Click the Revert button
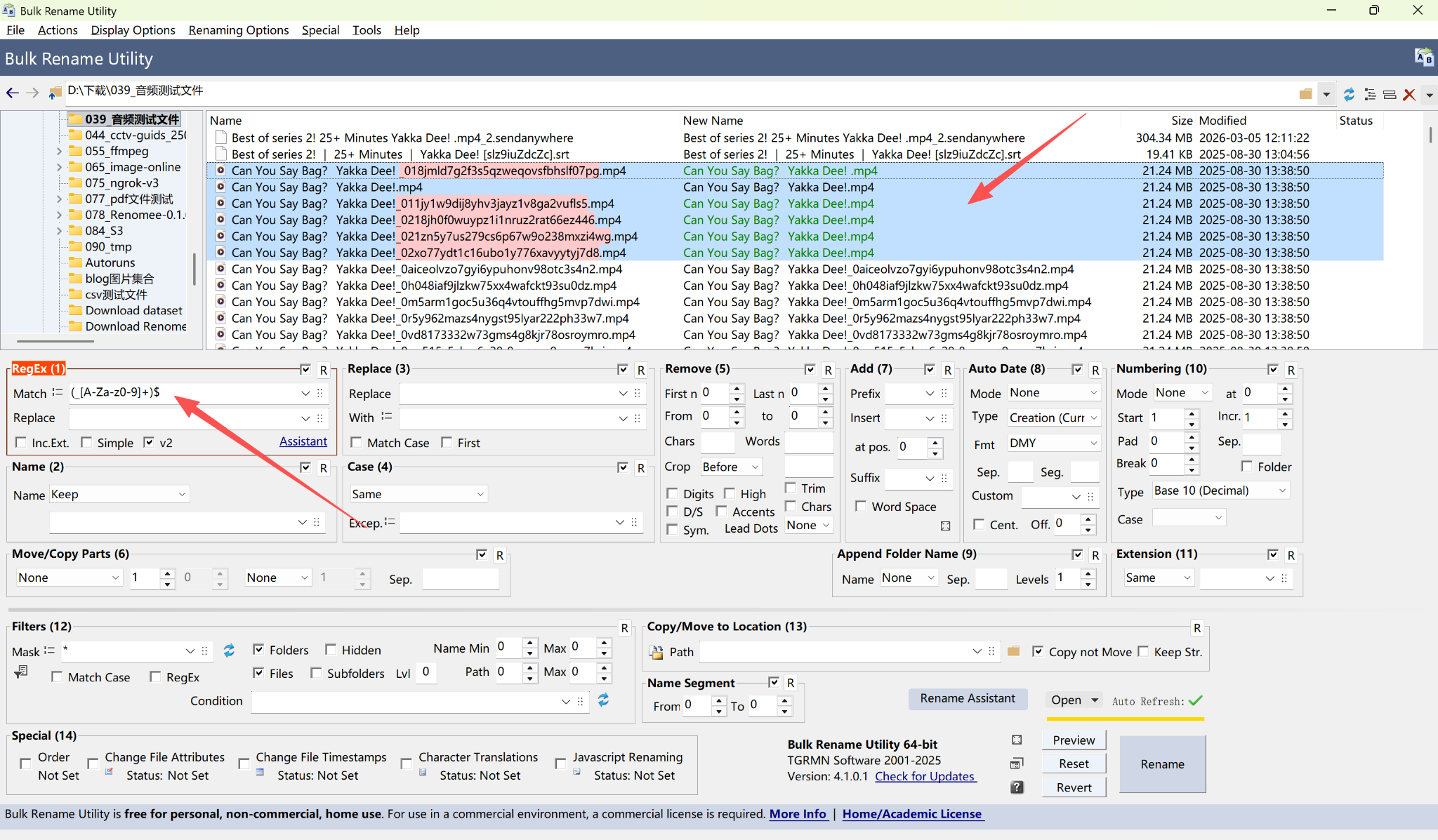Viewport: 1438px width, 840px height. click(x=1074, y=787)
